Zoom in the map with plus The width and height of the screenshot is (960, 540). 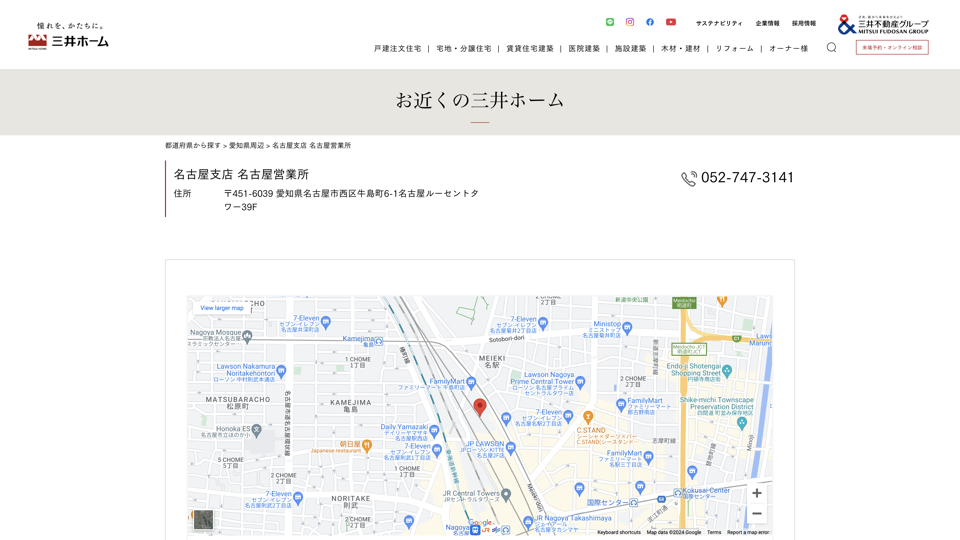click(x=757, y=493)
